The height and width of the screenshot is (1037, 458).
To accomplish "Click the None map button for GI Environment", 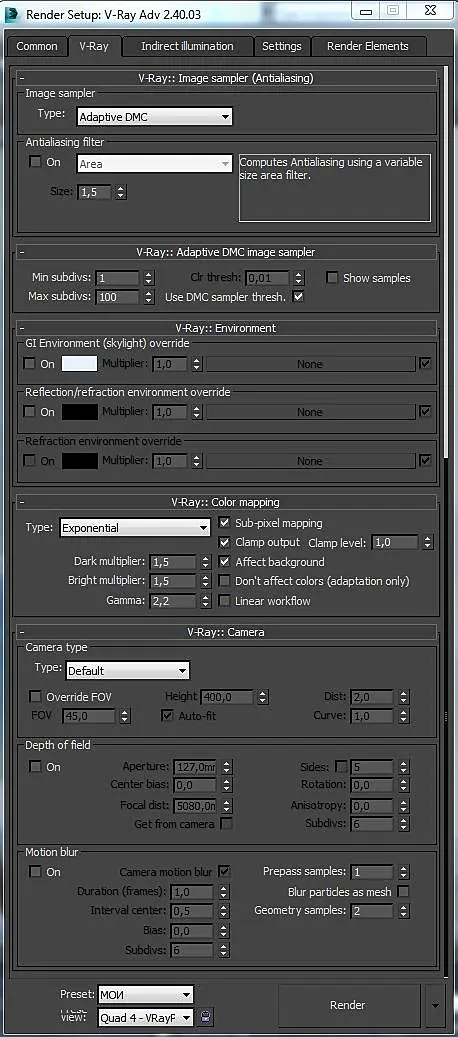I will [310, 364].
